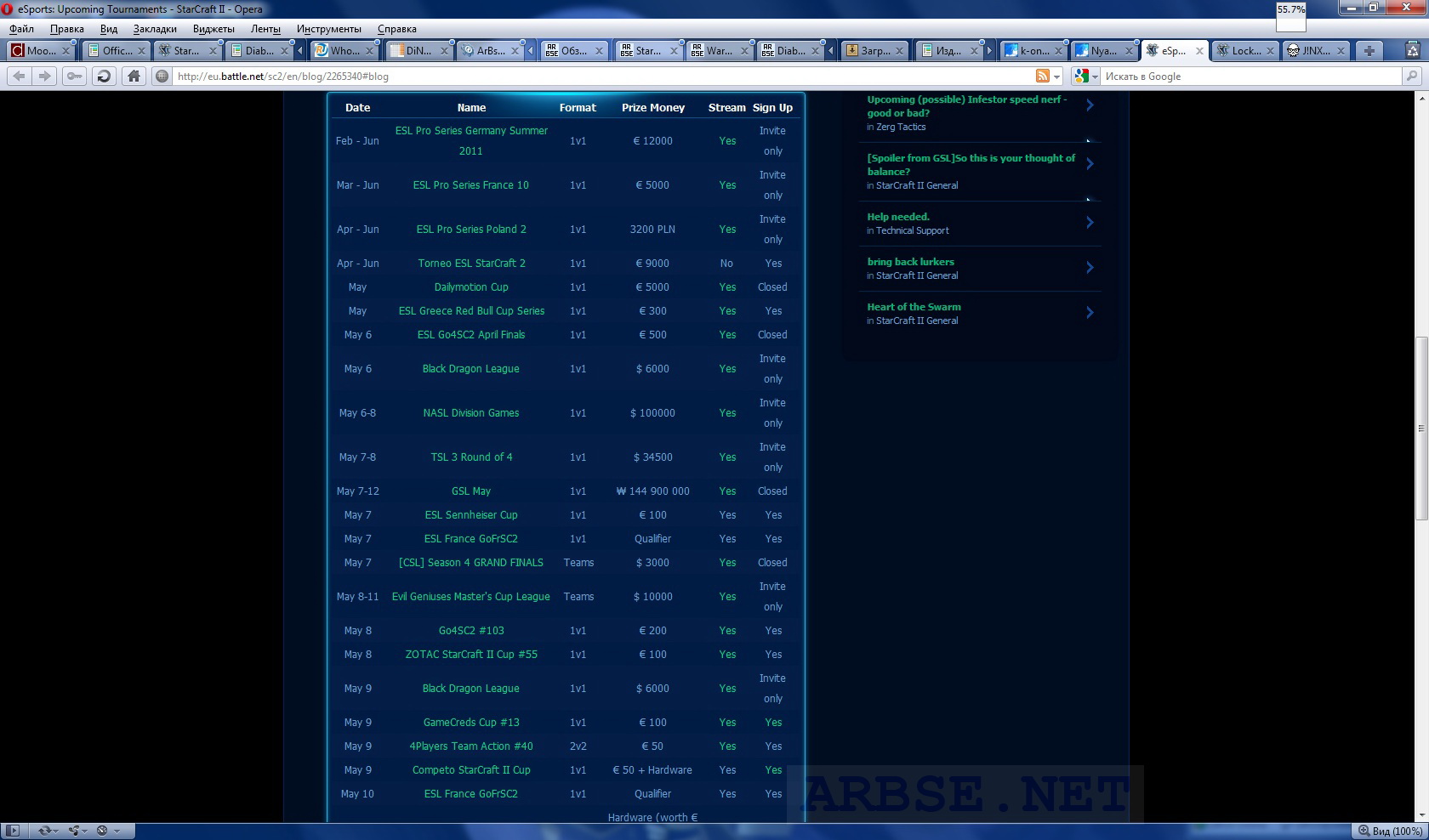Open closed tabs trash icon
This screenshot has height=840, width=1429.
point(1414,51)
